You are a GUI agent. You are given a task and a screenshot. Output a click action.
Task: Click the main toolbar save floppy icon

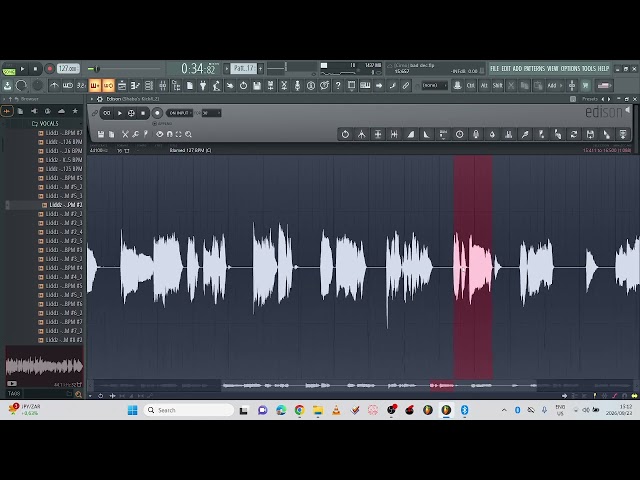pos(257,86)
